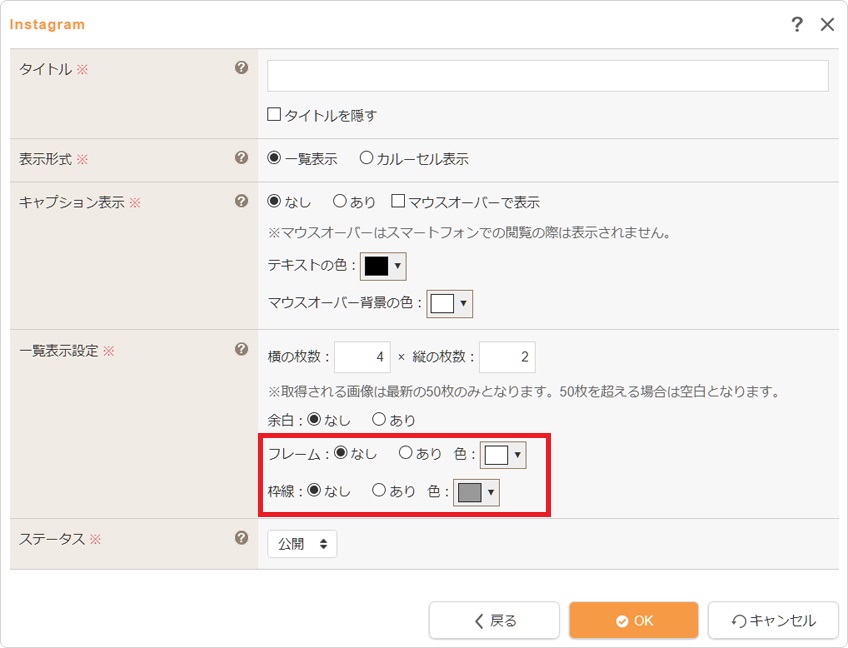Image resolution: width=848 pixels, height=648 pixels.
Task: Select 余白 あり radio button
Action: click(379, 419)
